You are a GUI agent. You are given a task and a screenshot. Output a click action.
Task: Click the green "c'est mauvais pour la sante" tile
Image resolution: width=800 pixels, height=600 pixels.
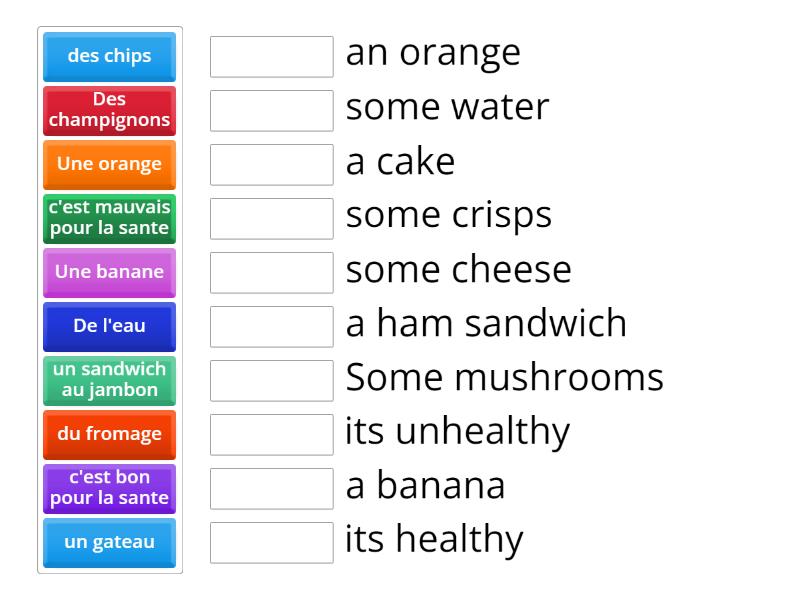(x=109, y=219)
